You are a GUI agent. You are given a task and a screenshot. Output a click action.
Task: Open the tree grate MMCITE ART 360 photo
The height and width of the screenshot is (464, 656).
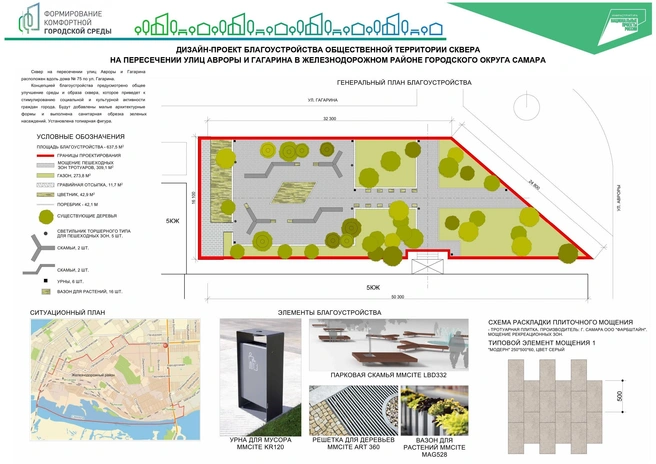tap(354, 410)
